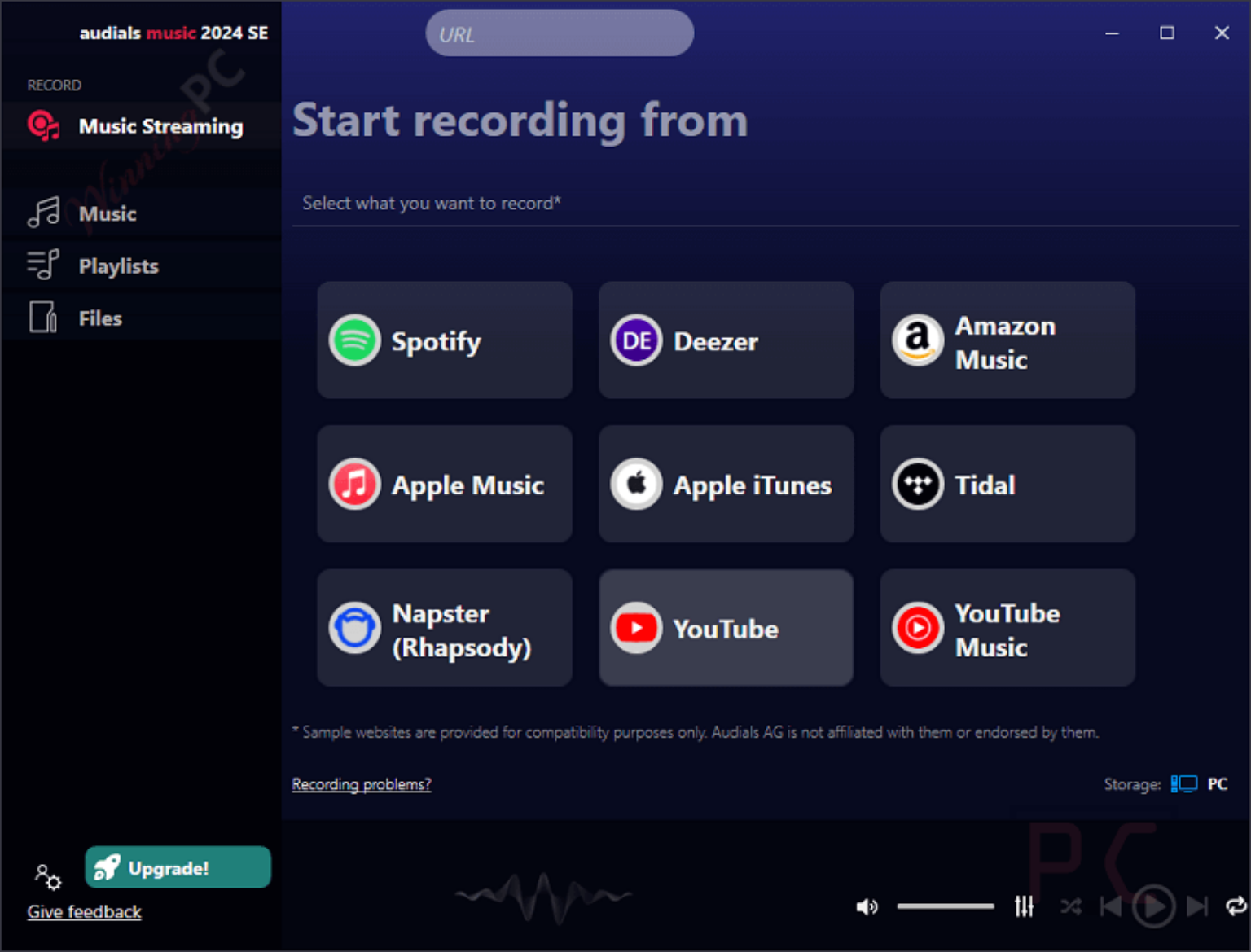
Task: Open the Files section
Action: click(141, 318)
